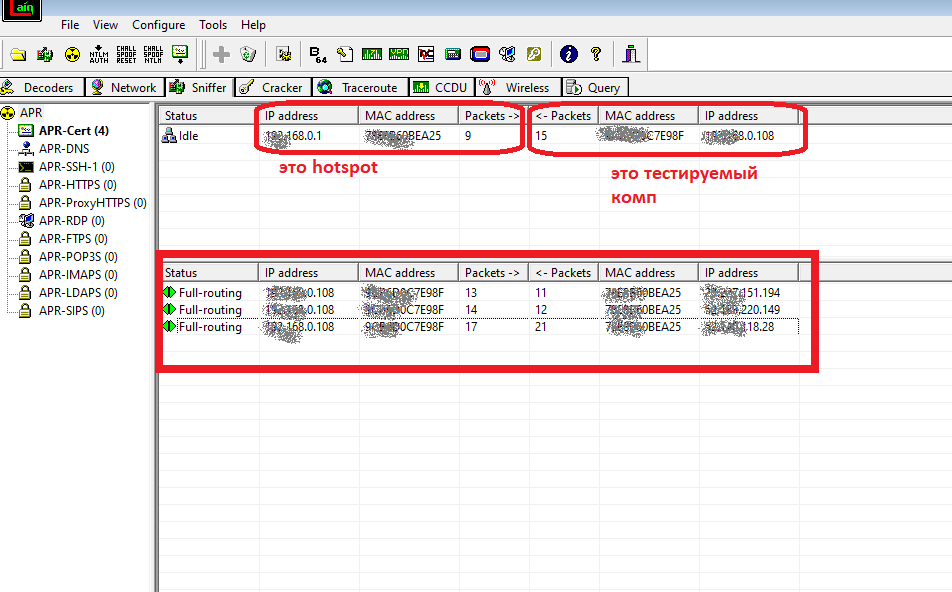This screenshot has width=952, height=592.
Task: Select APR-Cert (4) in the tree
Action: point(73,131)
